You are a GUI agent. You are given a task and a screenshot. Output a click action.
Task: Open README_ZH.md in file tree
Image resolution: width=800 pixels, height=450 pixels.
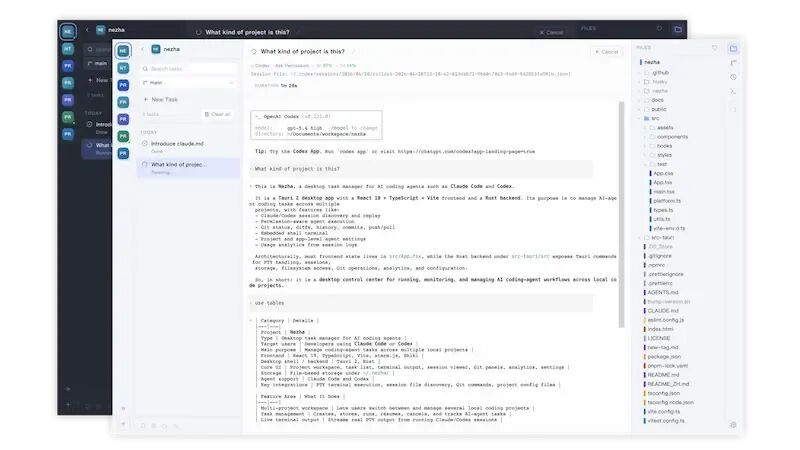pos(667,384)
